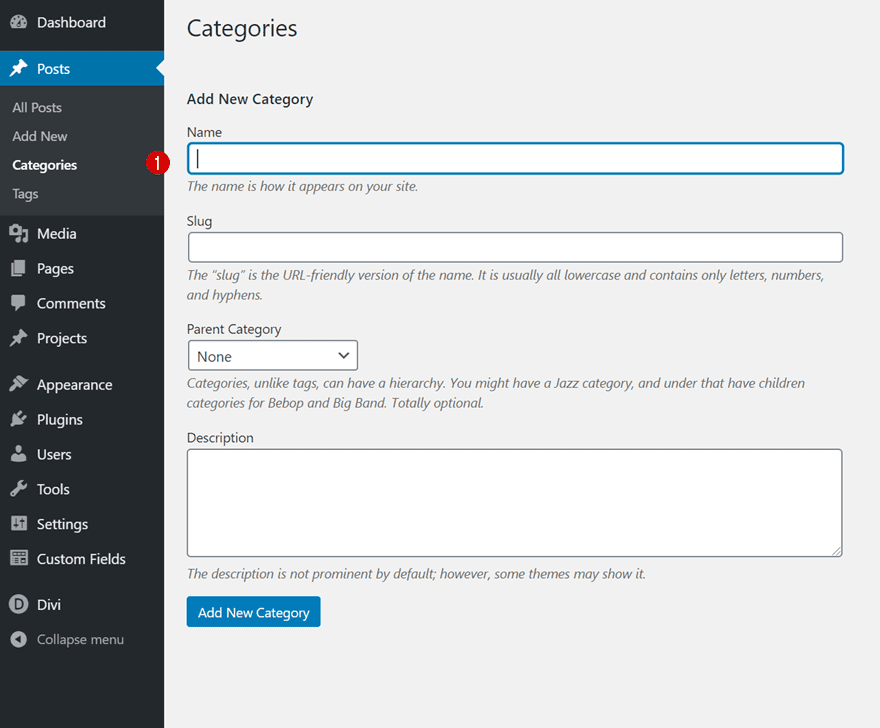Screen dimensions: 880x728
Task: Collapse the admin menu
Action: (18, 639)
